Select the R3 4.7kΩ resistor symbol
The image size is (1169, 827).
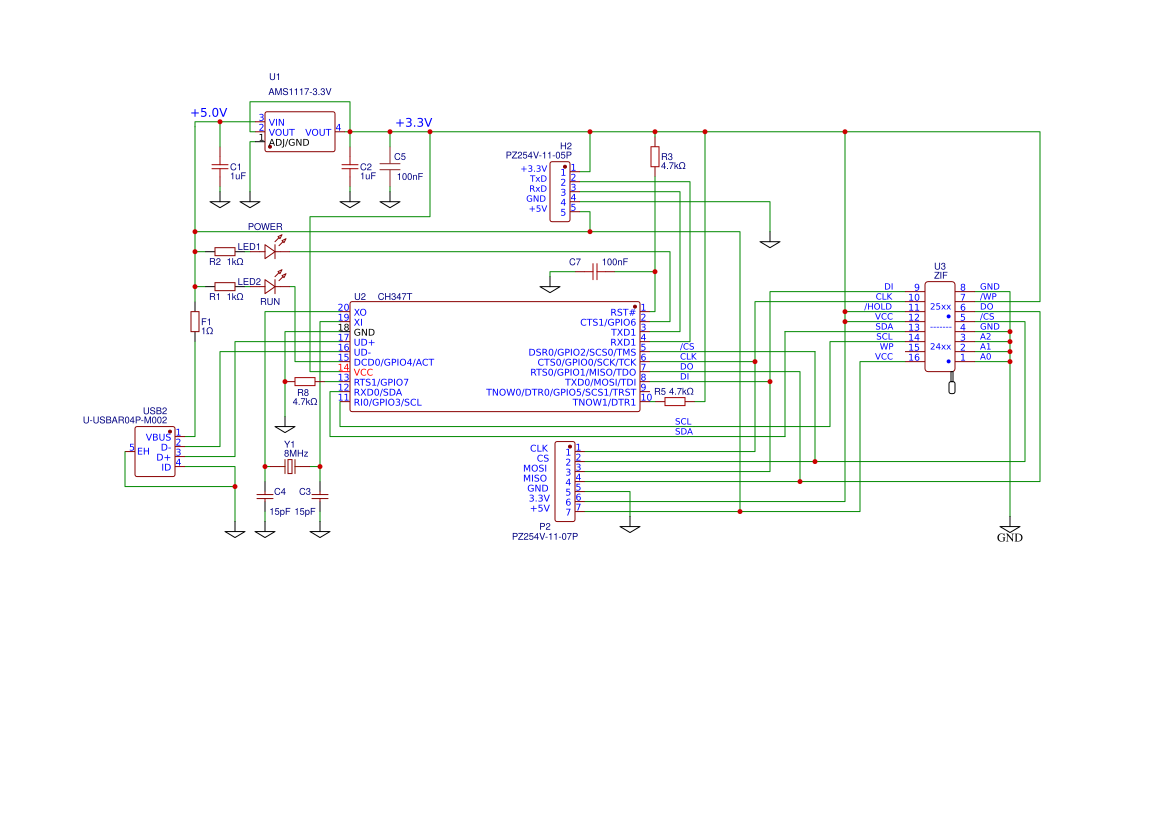coord(655,157)
